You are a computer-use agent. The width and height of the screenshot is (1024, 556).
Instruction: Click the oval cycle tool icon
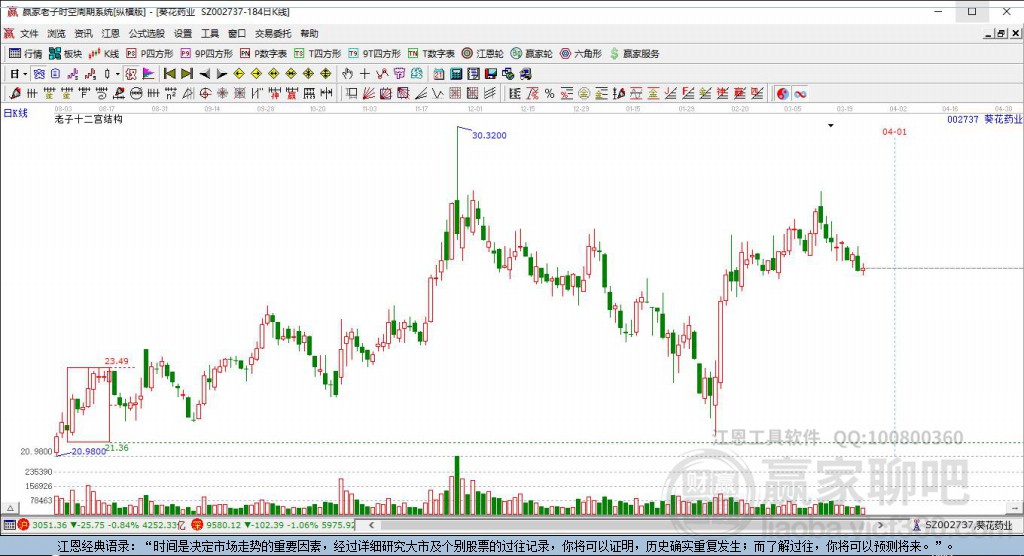pos(135,93)
